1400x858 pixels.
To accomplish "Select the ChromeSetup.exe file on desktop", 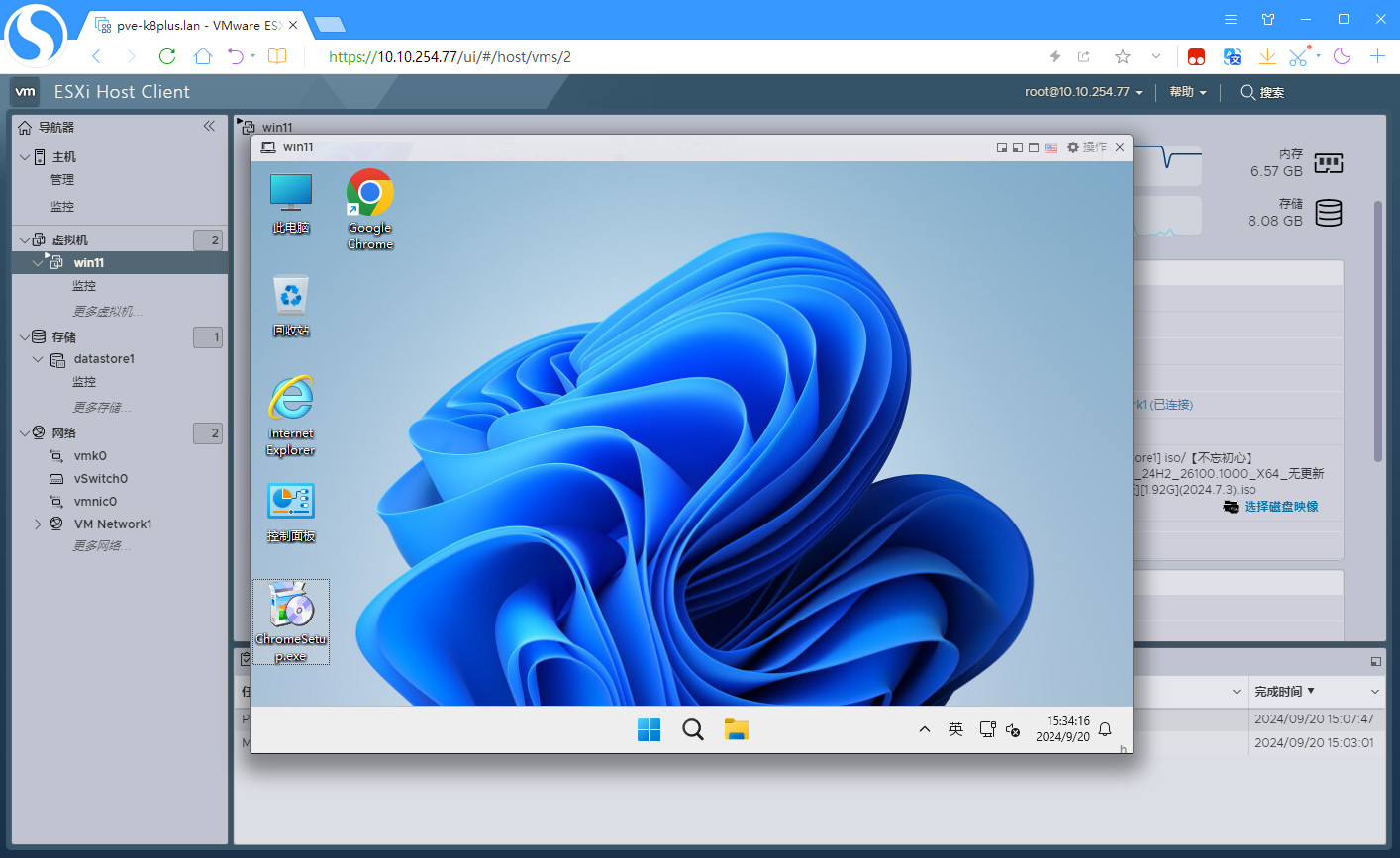I will tap(291, 621).
